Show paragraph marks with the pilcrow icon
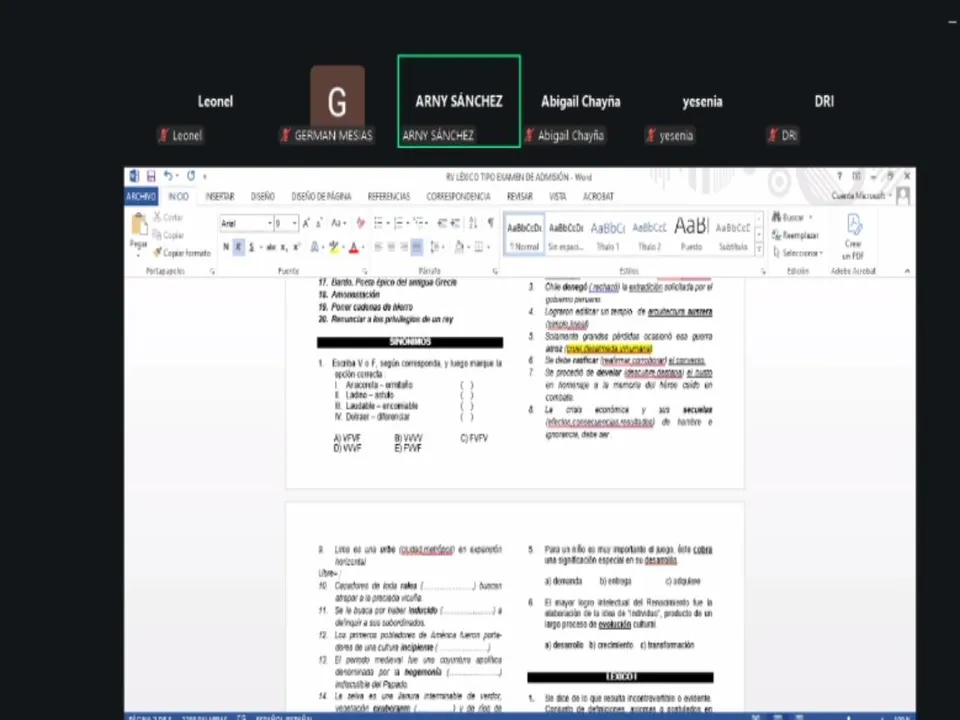Screen dimensions: 960x720 coord(490,223)
